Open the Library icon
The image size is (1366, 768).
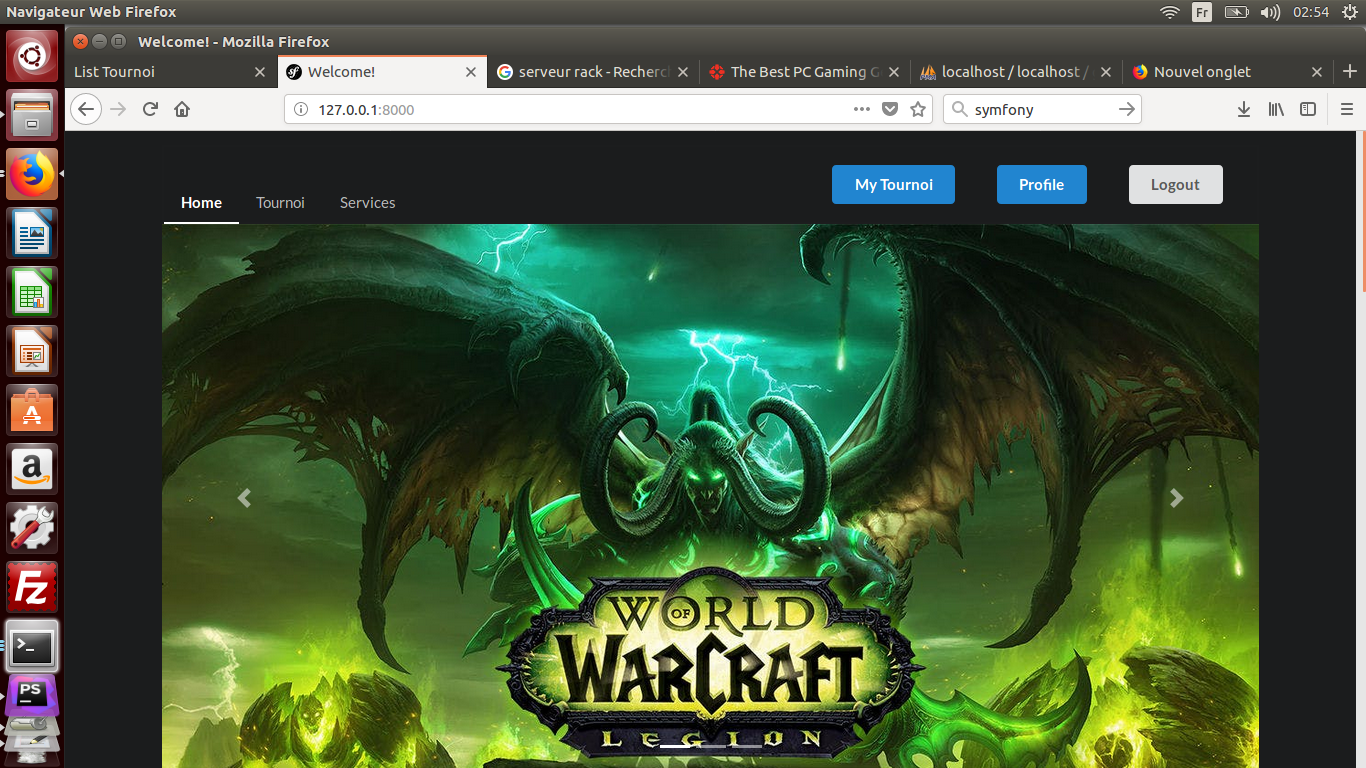click(x=1276, y=109)
